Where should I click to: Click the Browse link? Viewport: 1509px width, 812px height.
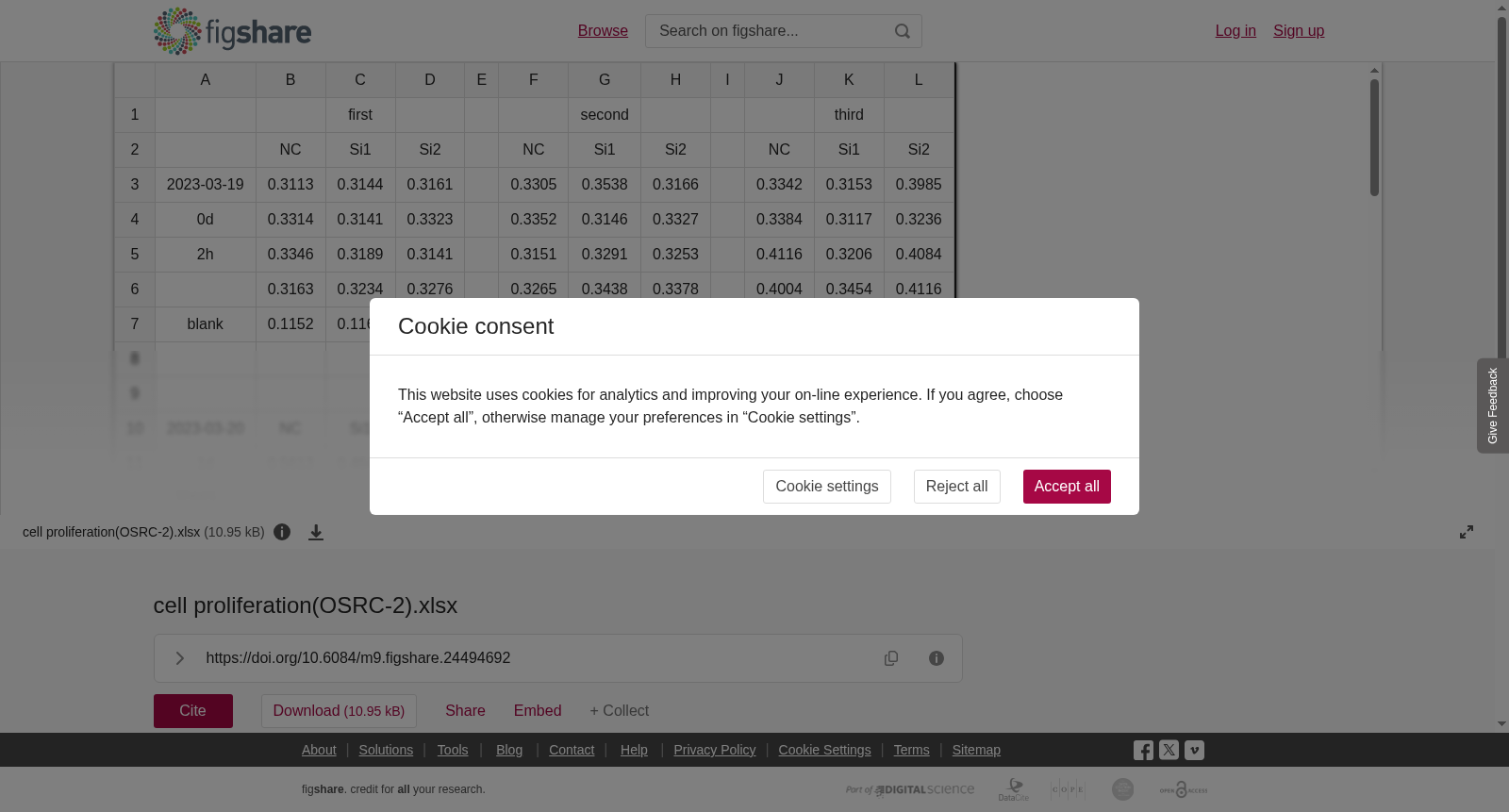(603, 31)
